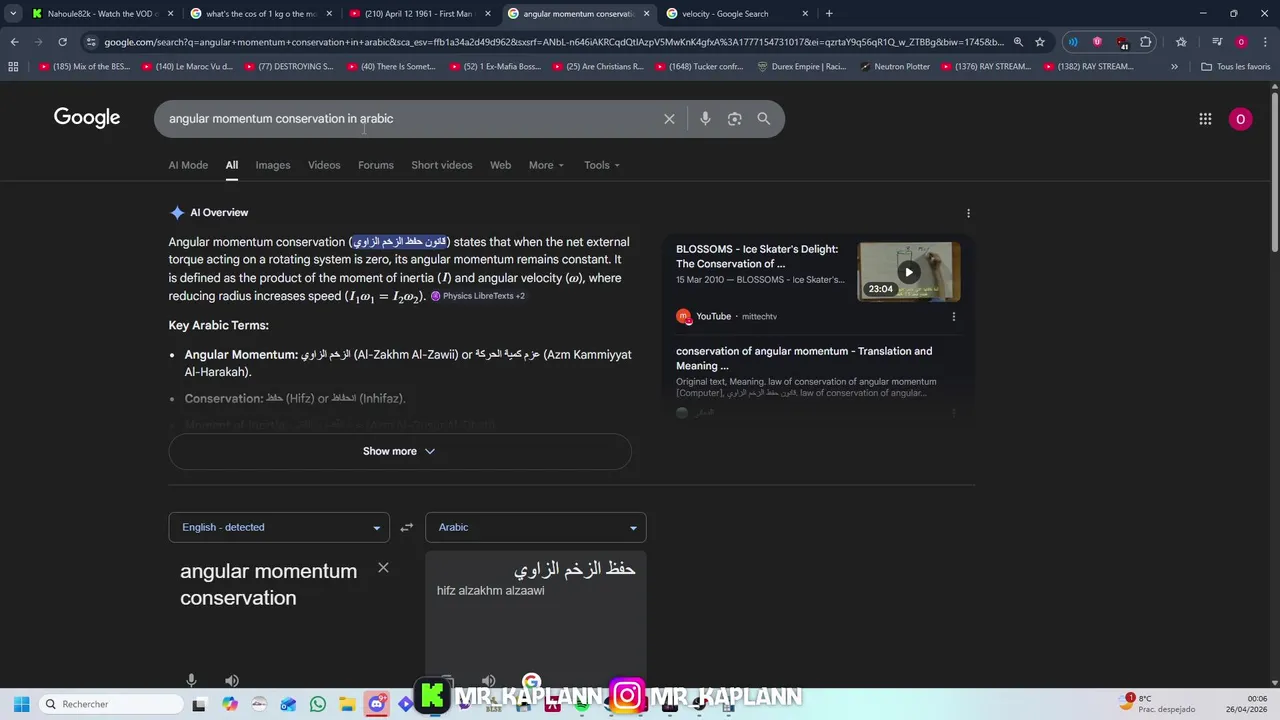Click the Google logo
This screenshot has width=1280, height=720.
click(87, 118)
